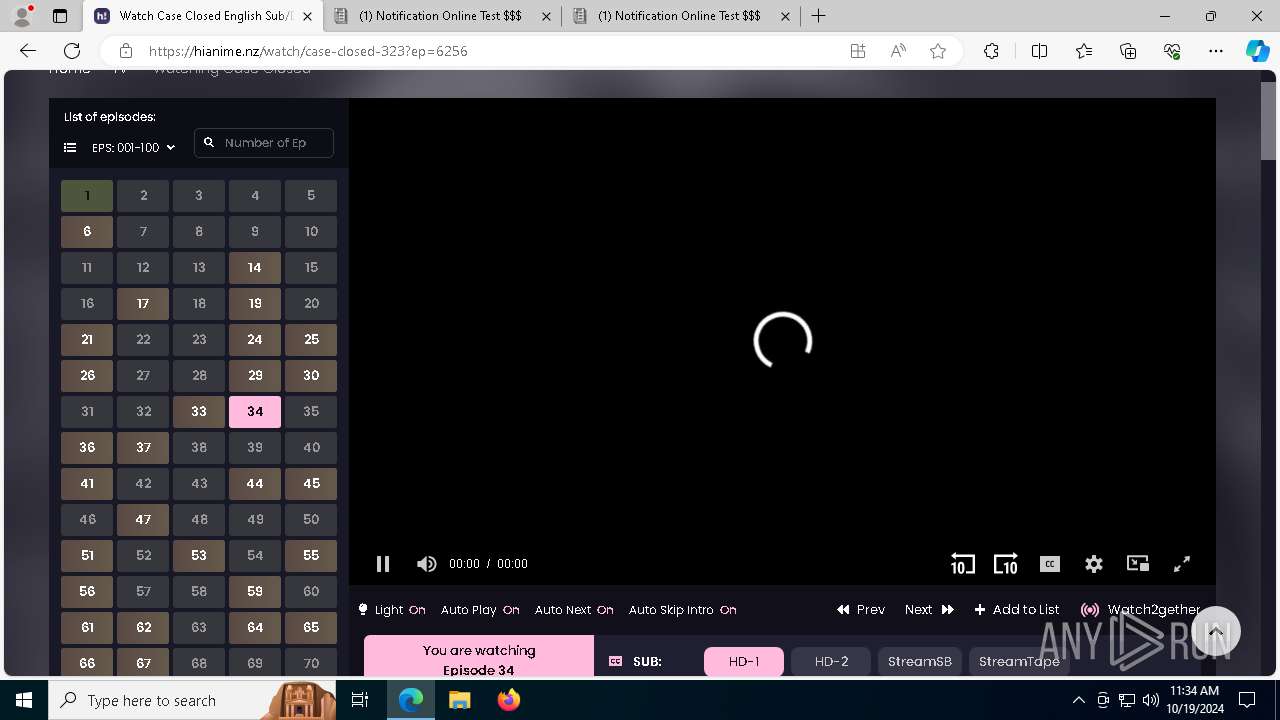Enable picture-in-picture mode
Image resolution: width=1280 pixels, height=720 pixels.
pos(1138,564)
